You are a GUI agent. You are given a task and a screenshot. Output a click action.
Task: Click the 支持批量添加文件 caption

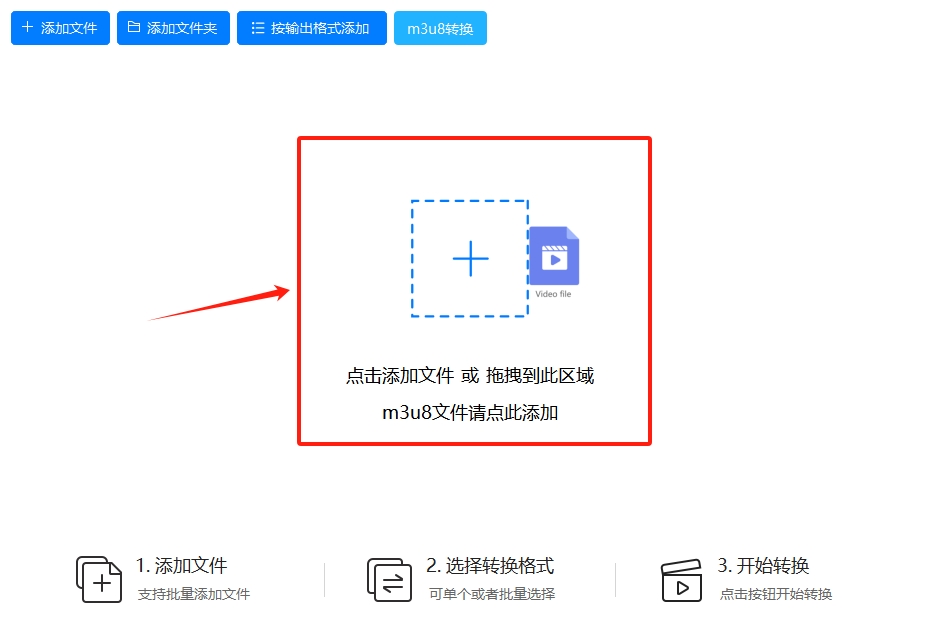click(194, 594)
